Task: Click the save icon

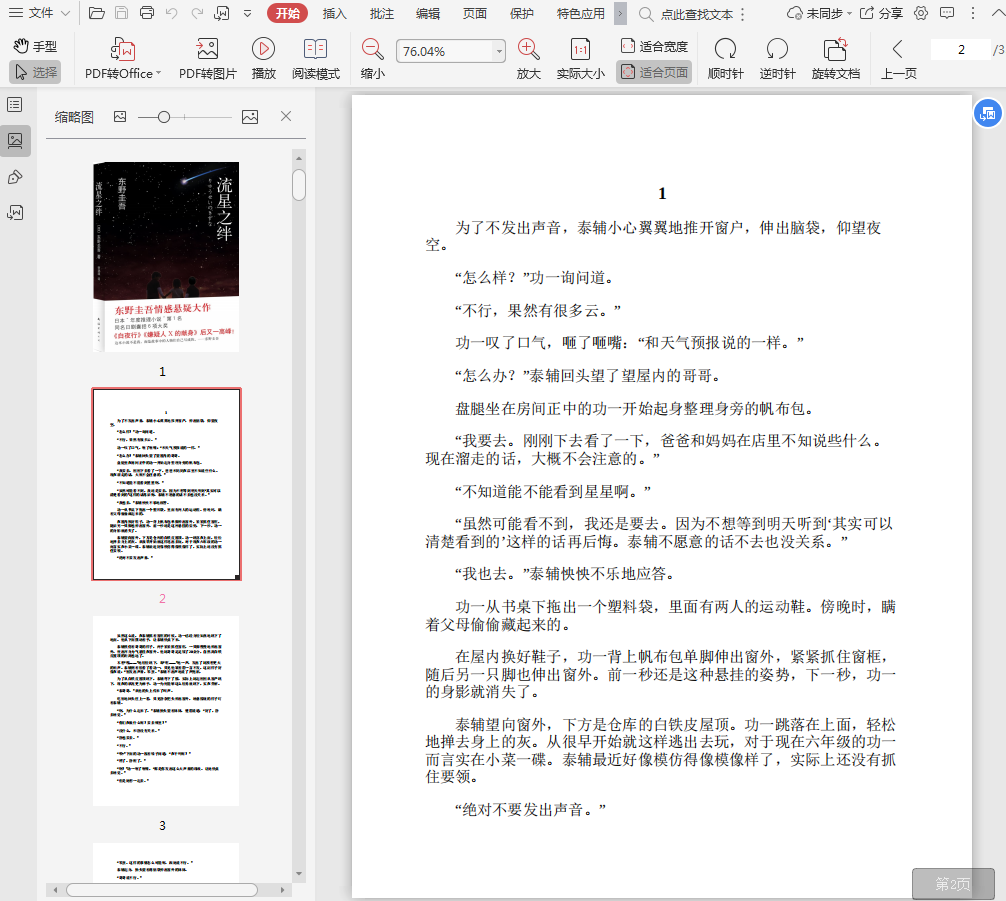Action: 121,13
